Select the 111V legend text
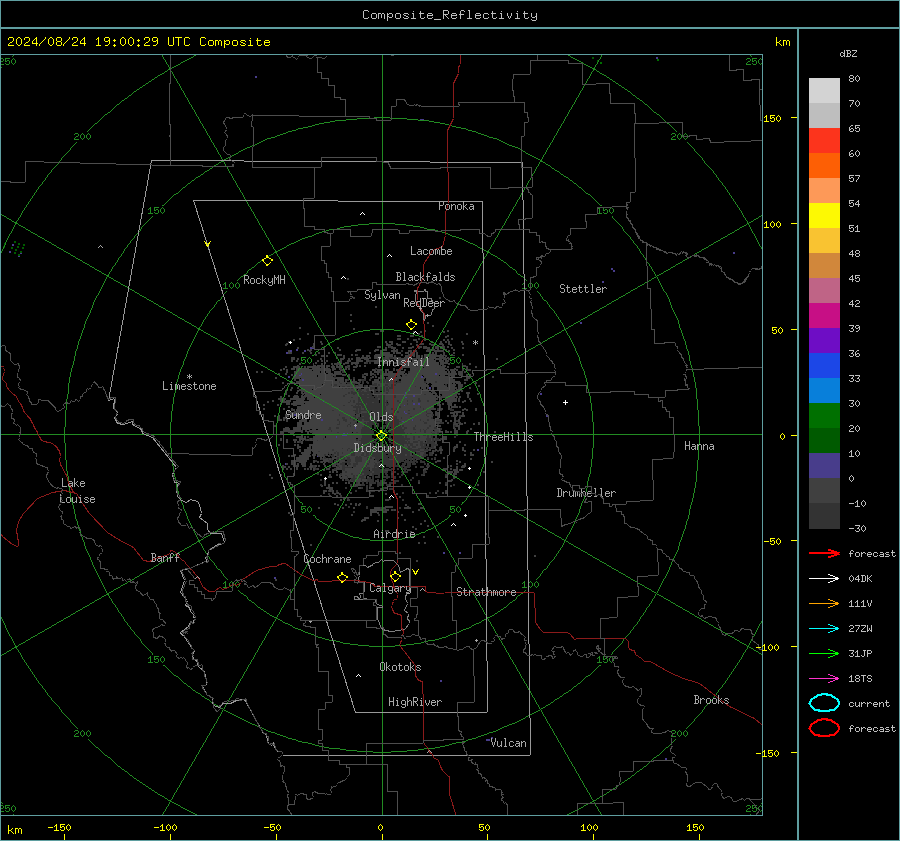Viewport: 900px width, 841px height. tap(860, 603)
